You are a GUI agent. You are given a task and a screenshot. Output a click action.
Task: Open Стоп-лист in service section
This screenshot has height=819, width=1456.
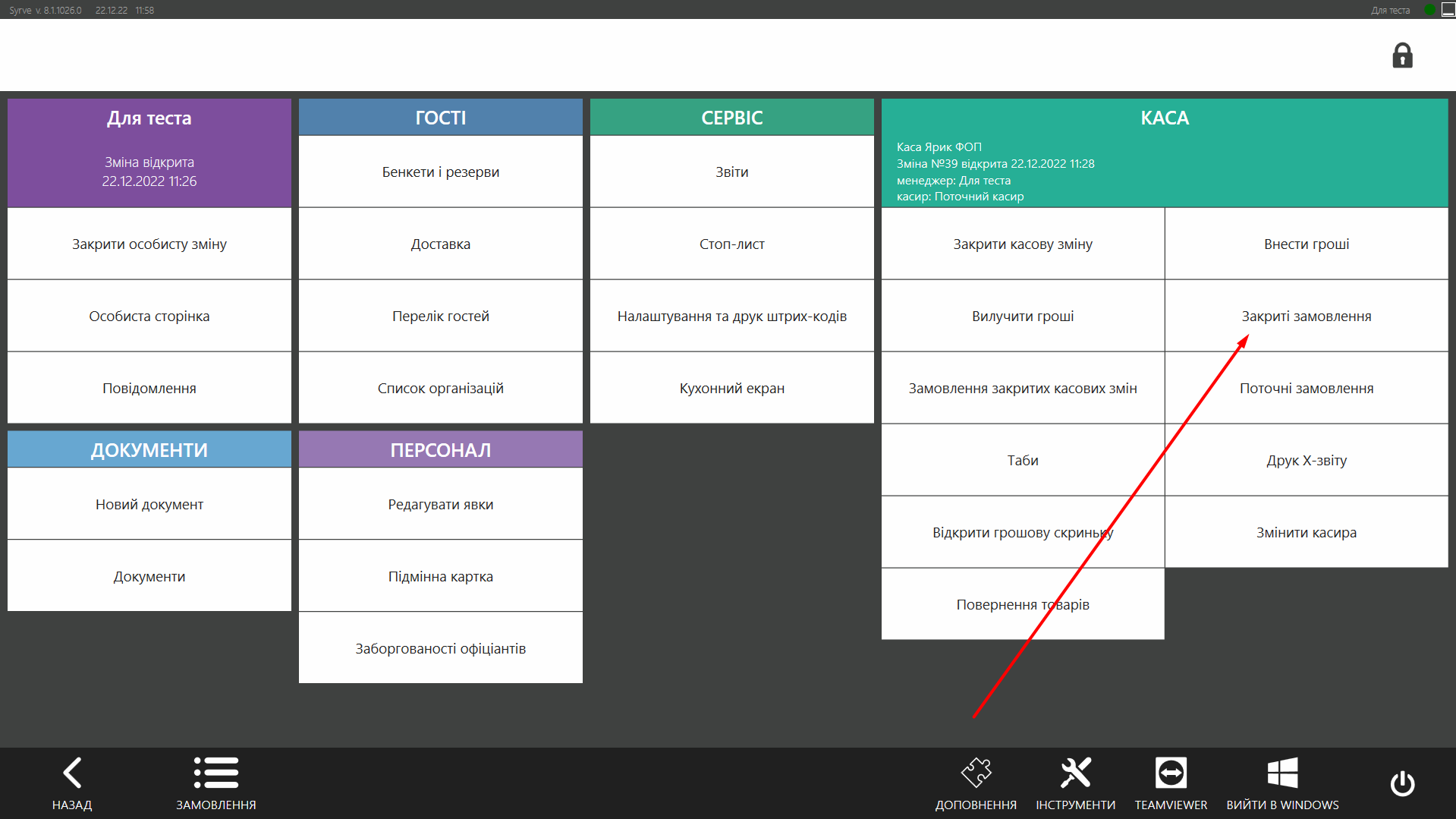pos(731,244)
